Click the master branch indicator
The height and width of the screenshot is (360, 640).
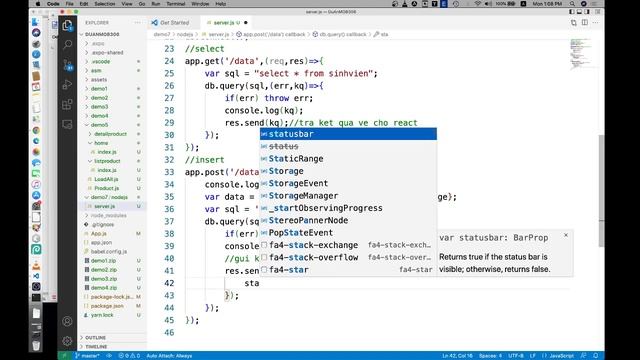pyautogui.click(x=87, y=356)
